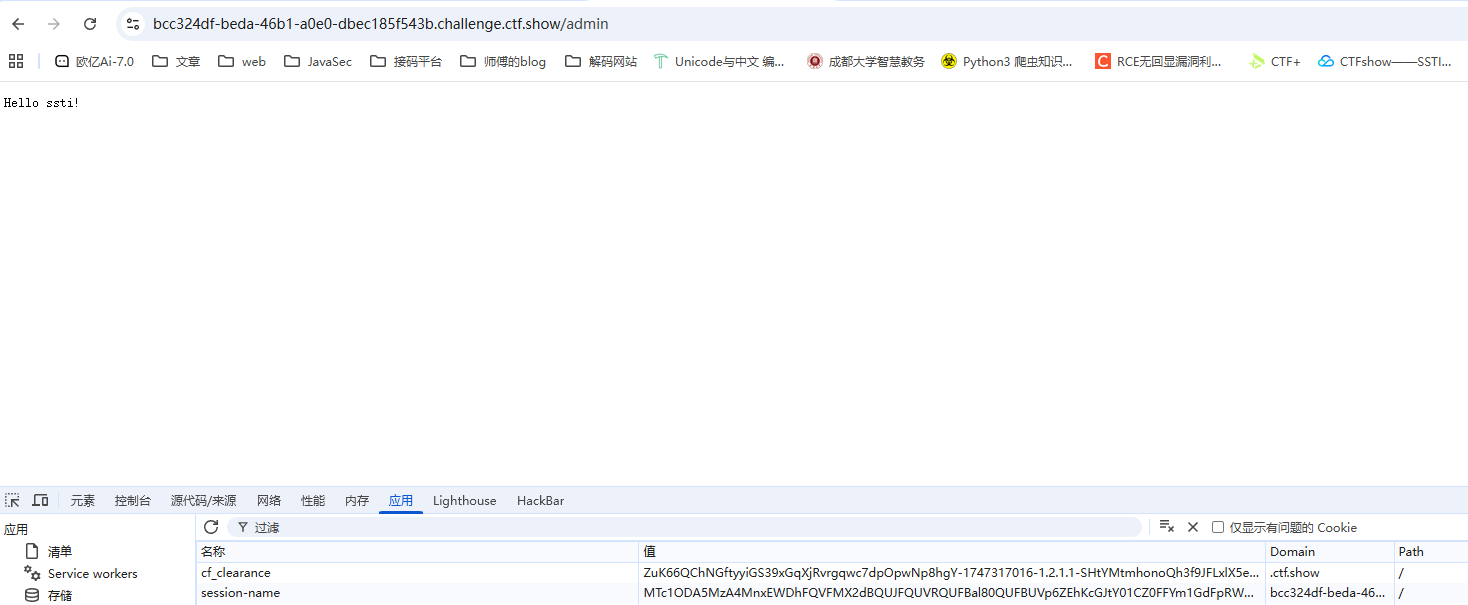Open the CTFshow SSTI bookmark
This screenshot has height=605, width=1468.
click(1385, 61)
